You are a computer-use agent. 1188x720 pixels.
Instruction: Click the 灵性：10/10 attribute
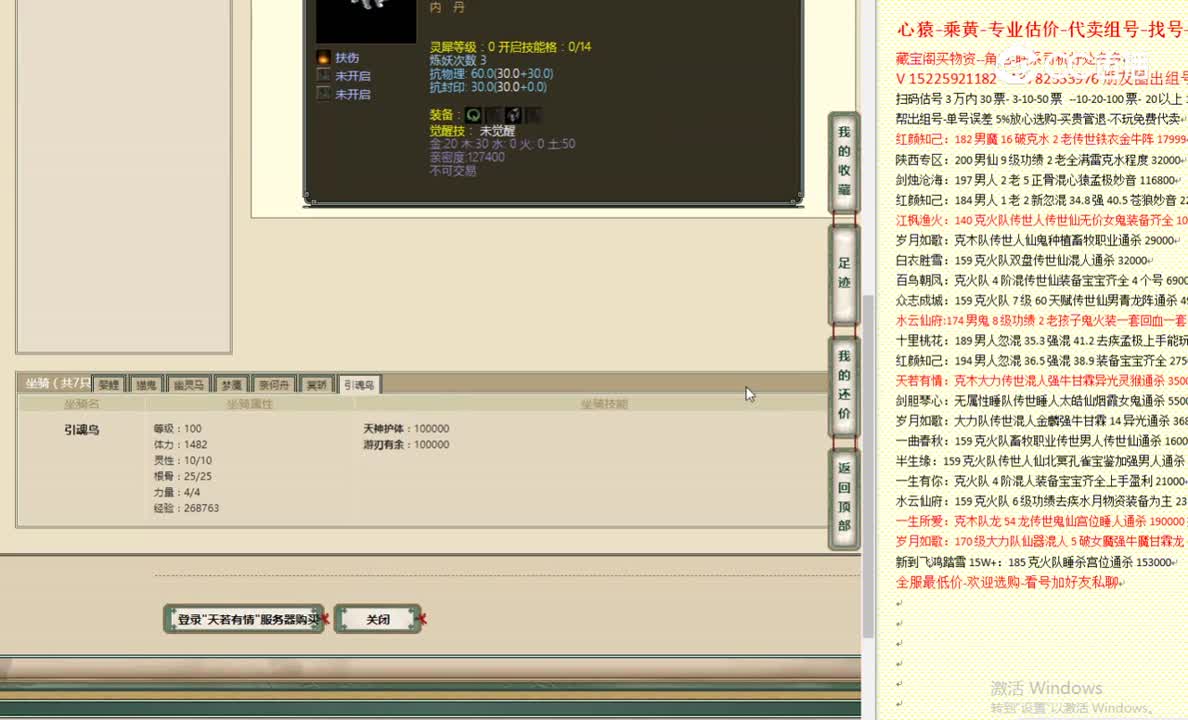pos(183,460)
